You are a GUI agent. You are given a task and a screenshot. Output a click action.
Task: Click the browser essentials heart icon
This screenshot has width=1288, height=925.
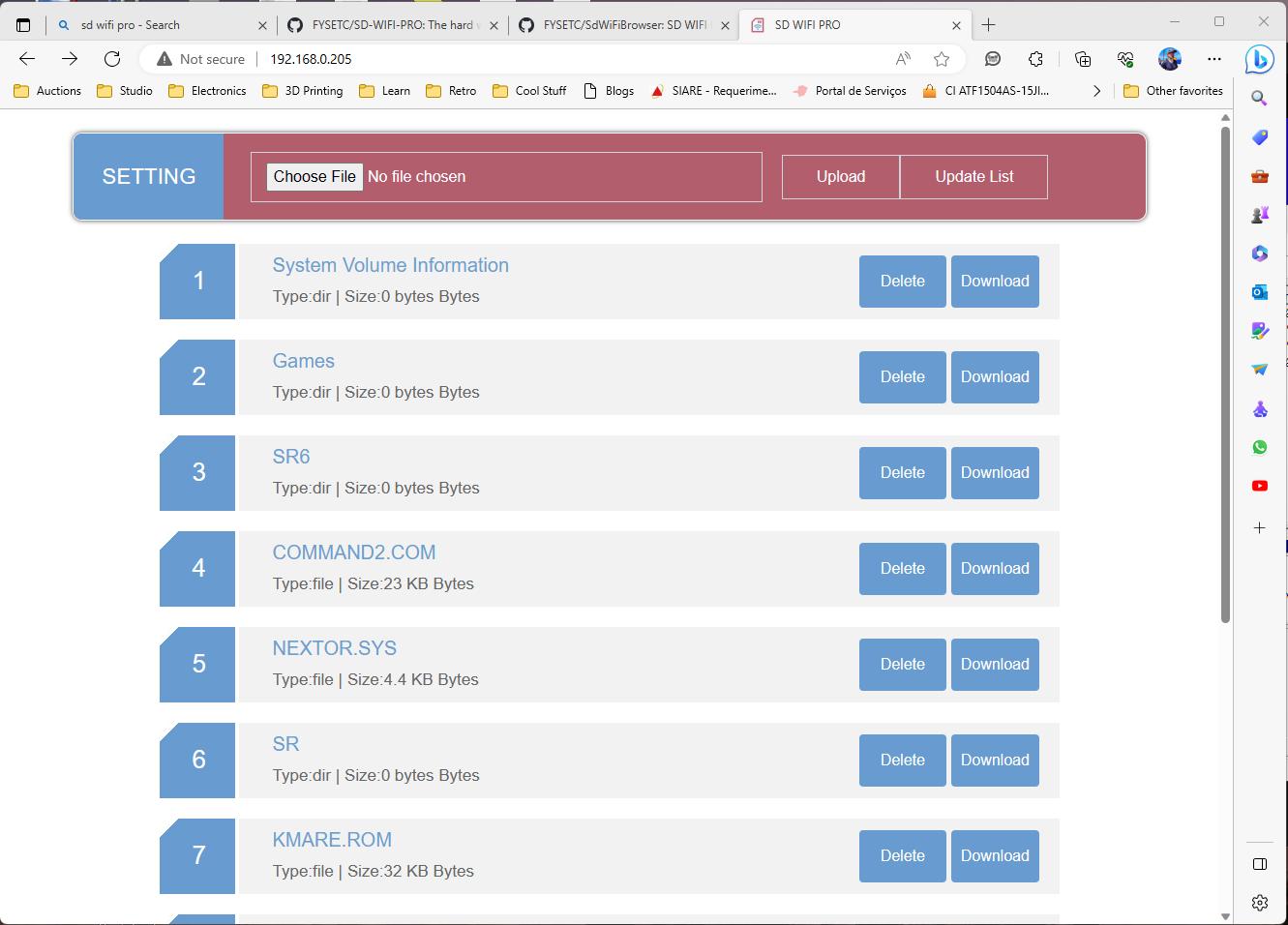tap(1125, 59)
